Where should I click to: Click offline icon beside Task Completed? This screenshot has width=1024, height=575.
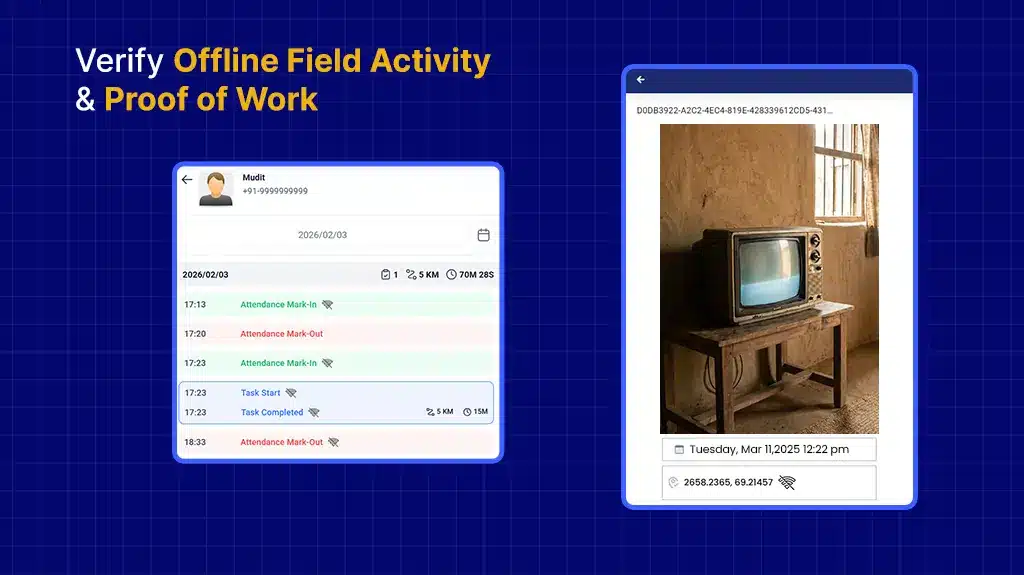314,412
